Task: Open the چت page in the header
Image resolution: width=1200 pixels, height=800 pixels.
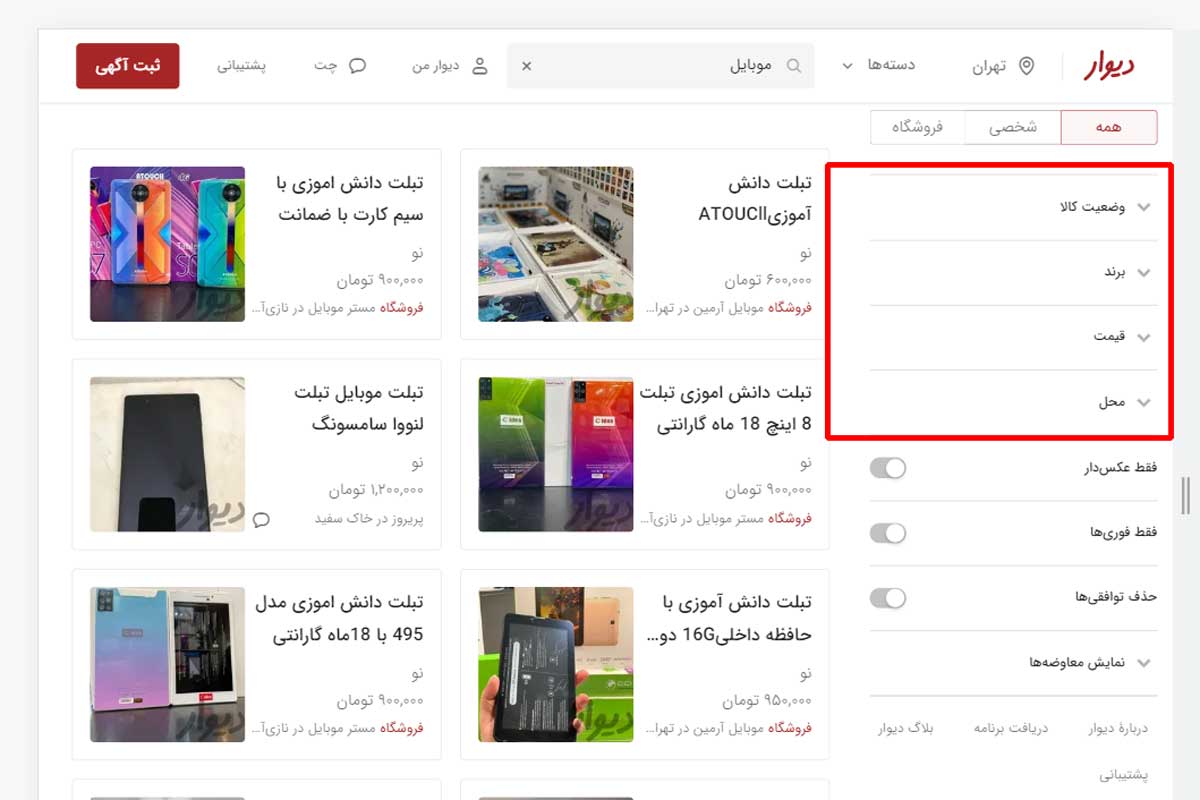Action: click(x=341, y=66)
